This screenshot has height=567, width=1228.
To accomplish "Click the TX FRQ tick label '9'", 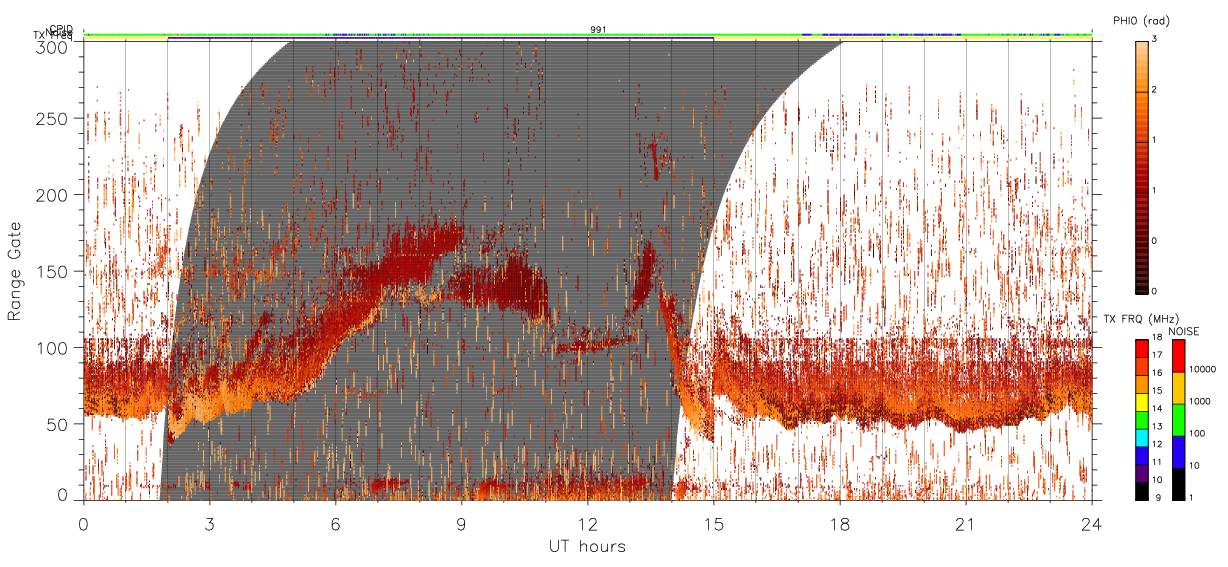I will tap(1157, 500).
